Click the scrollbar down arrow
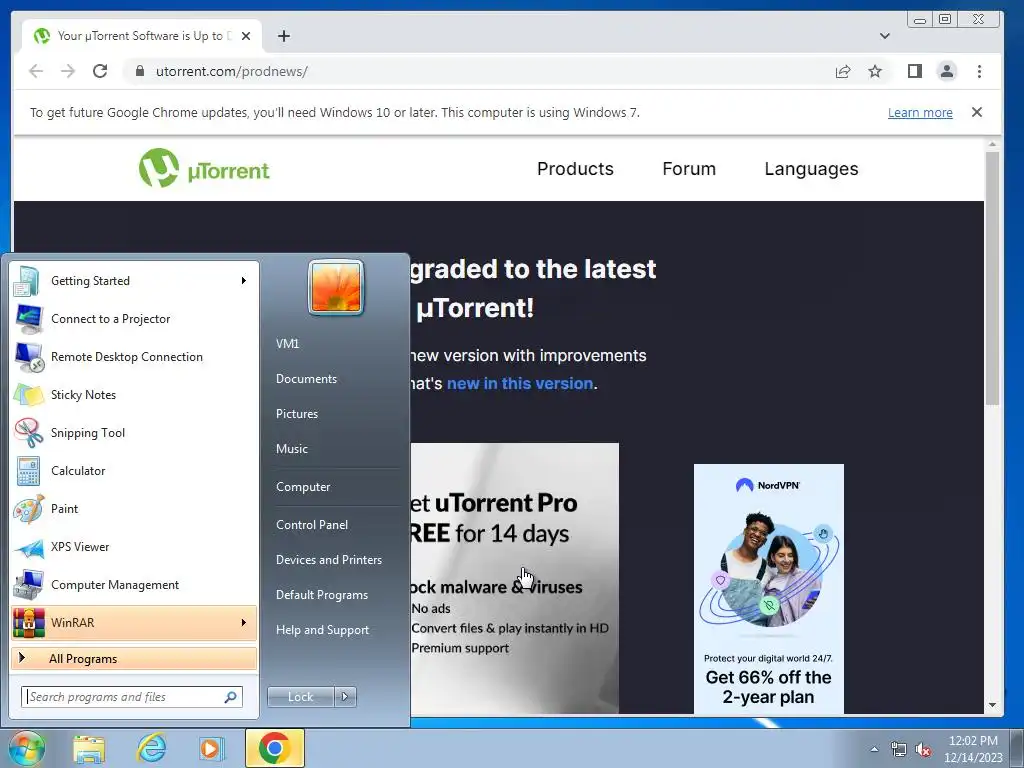Image resolution: width=1024 pixels, height=768 pixels. tap(992, 705)
